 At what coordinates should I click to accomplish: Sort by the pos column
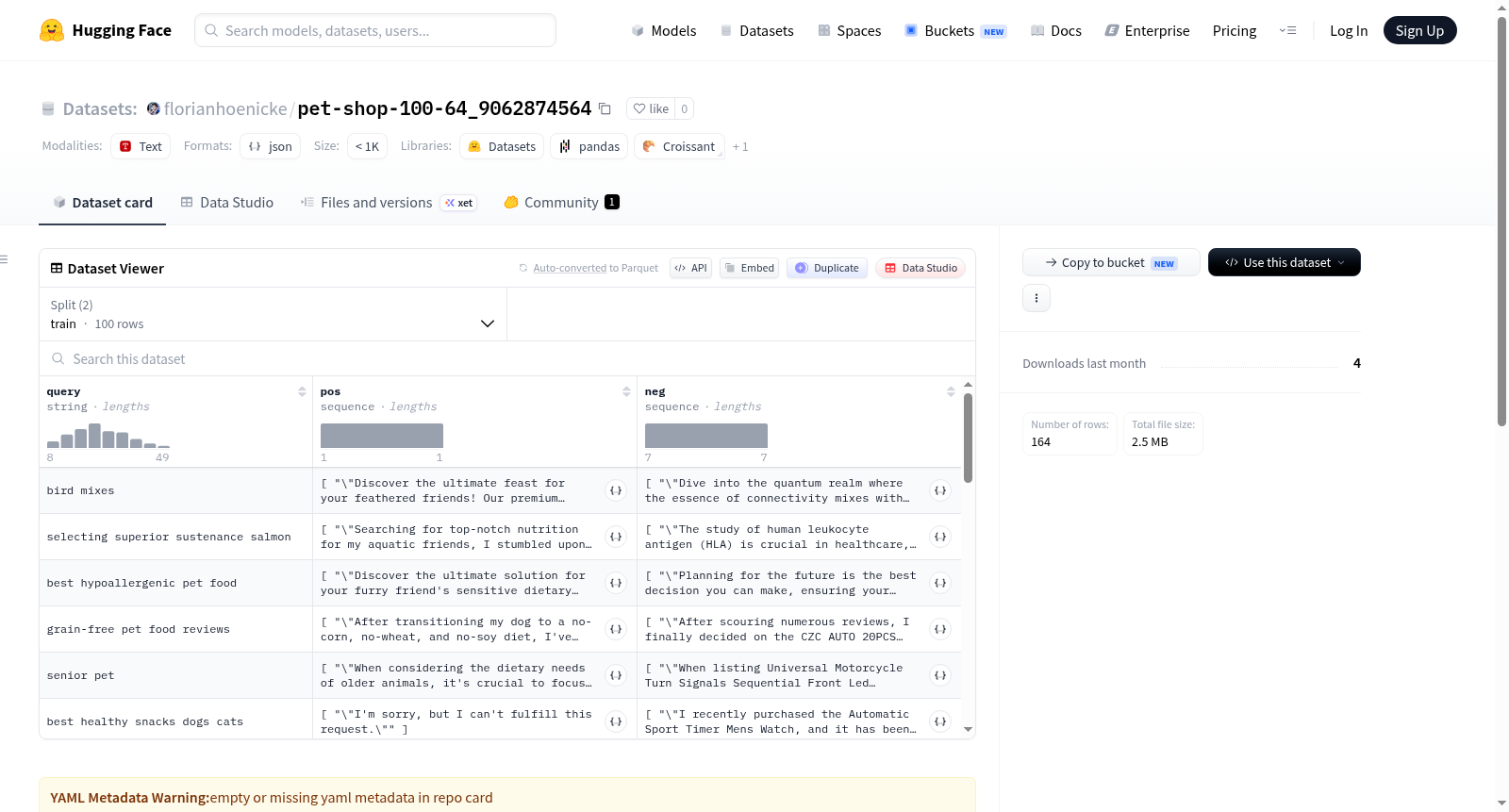626,391
